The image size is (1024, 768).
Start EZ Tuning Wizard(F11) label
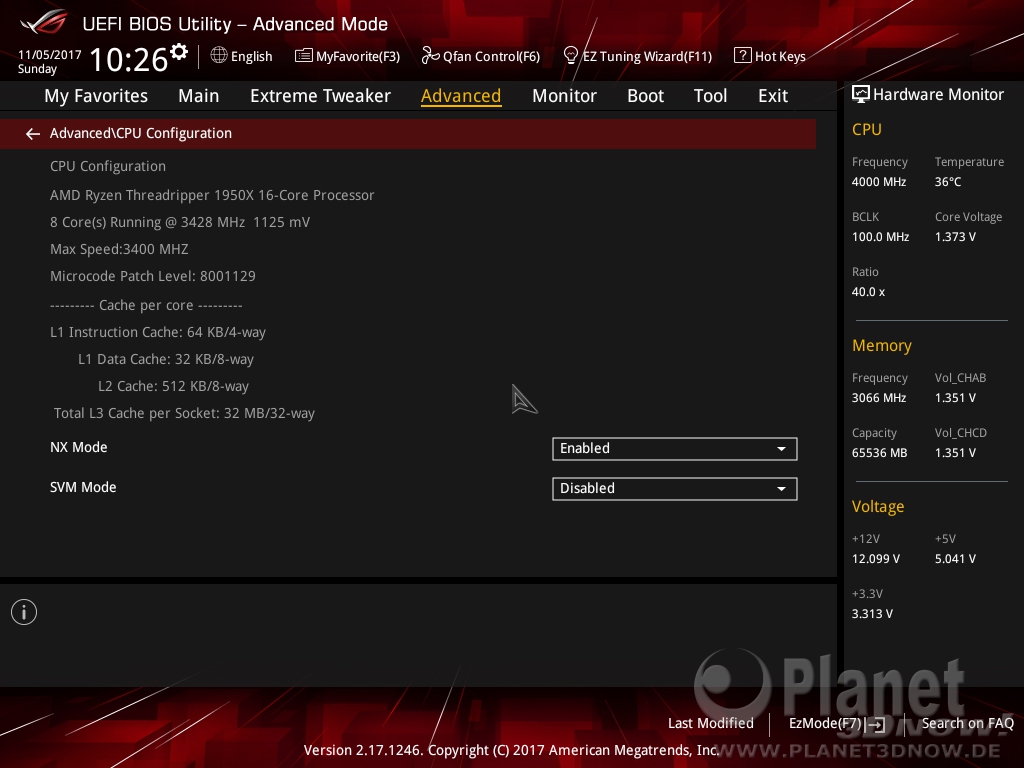(647, 57)
